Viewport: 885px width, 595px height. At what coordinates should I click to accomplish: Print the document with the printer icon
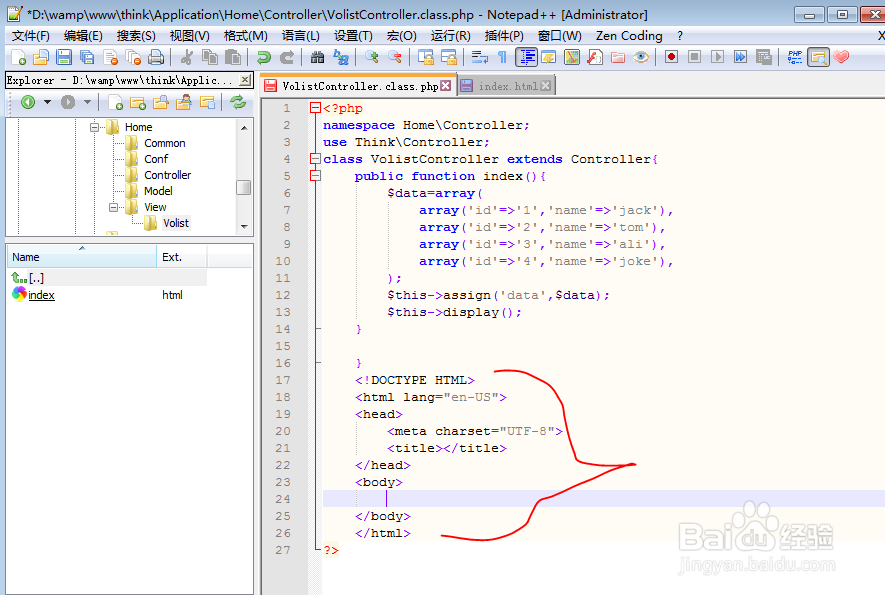pyautogui.click(x=156, y=57)
